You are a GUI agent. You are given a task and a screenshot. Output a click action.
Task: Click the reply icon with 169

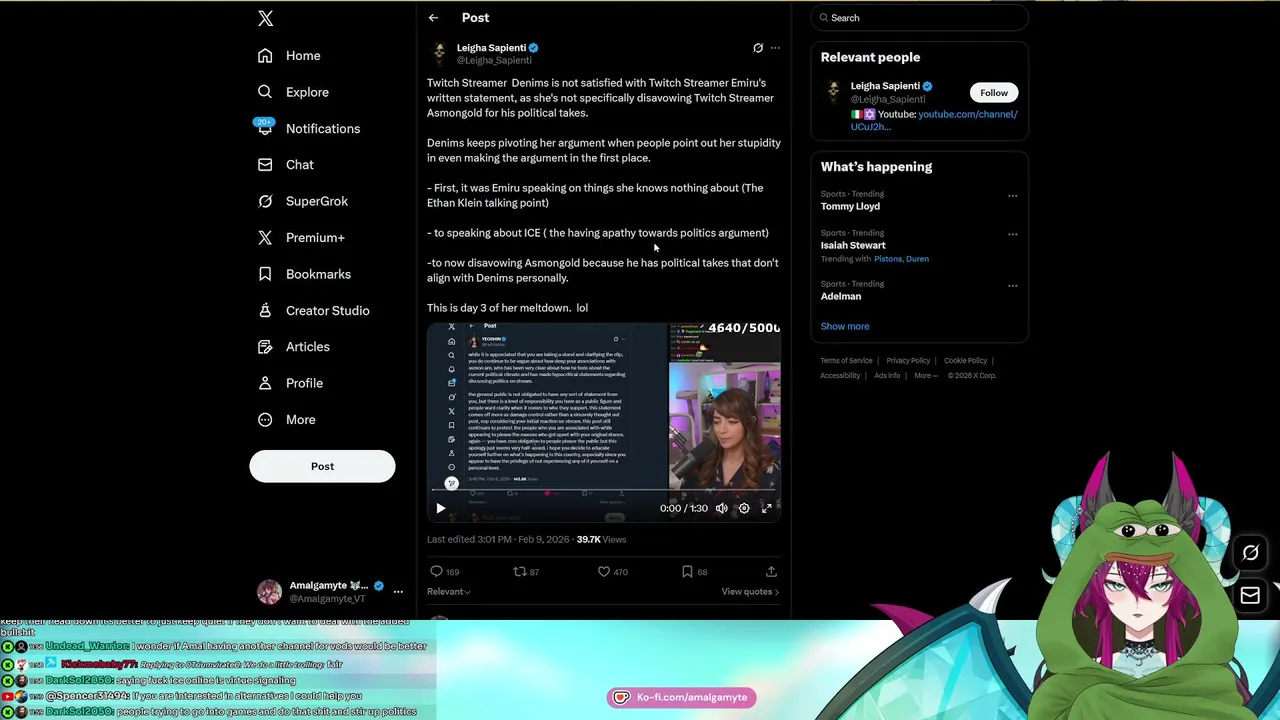point(436,572)
